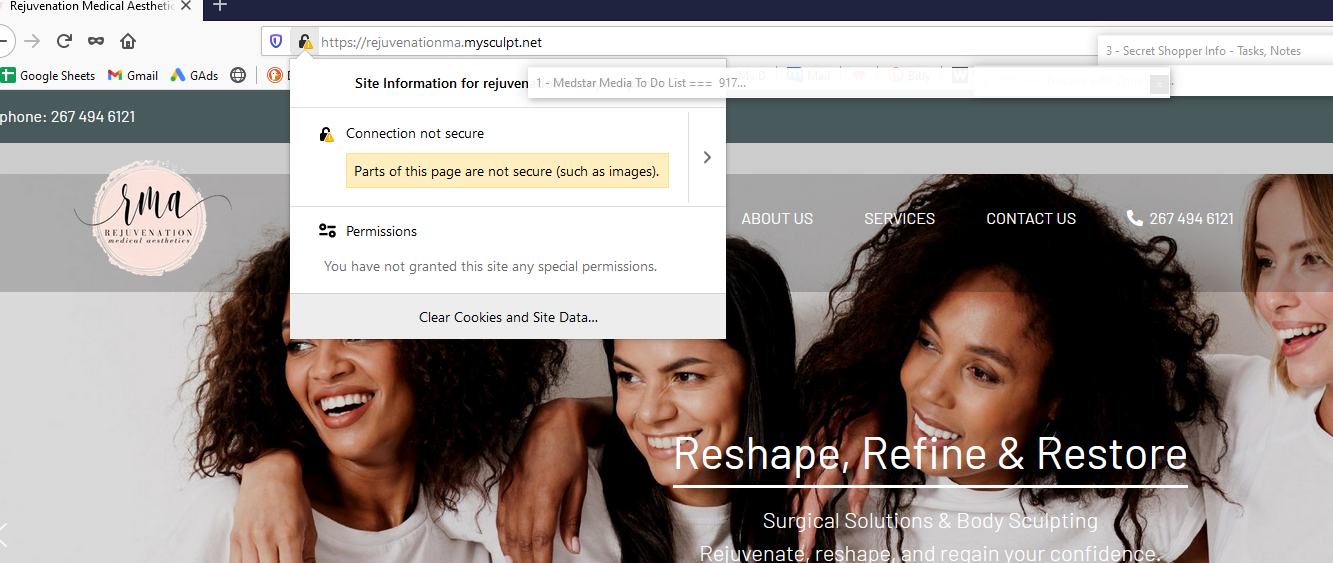Screen dimensions: 1333x563
Task: Expand connection details with the right chevron
Action: pyautogui.click(x=707, y=157)
